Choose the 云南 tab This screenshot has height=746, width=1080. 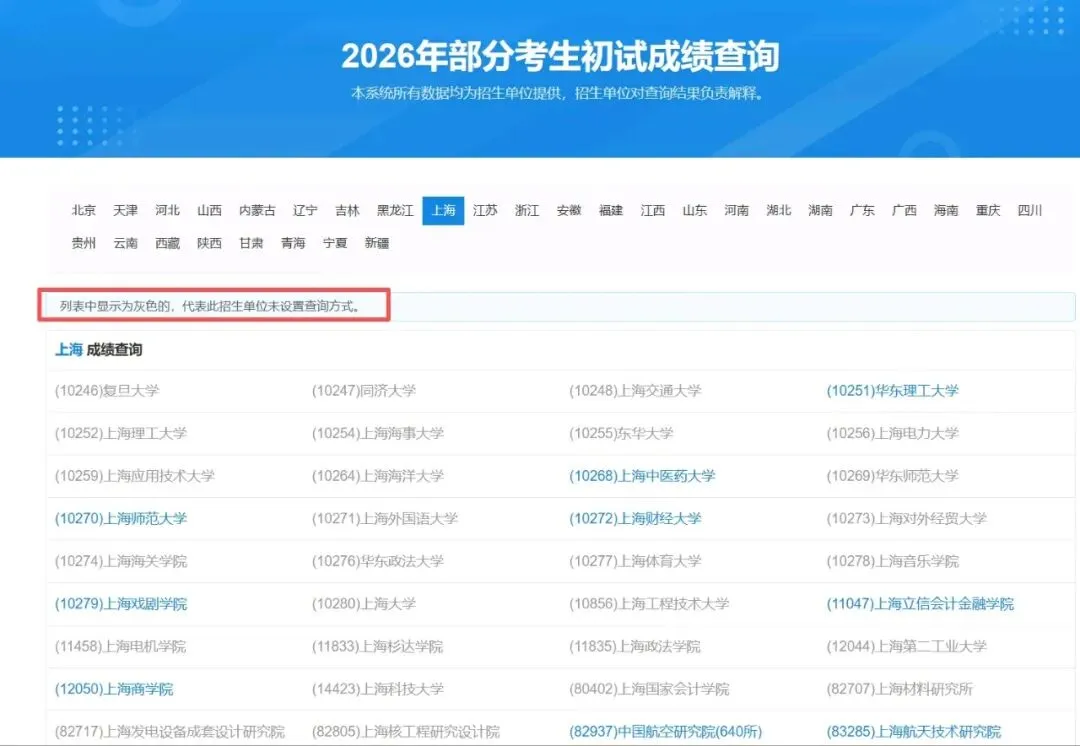125,243
